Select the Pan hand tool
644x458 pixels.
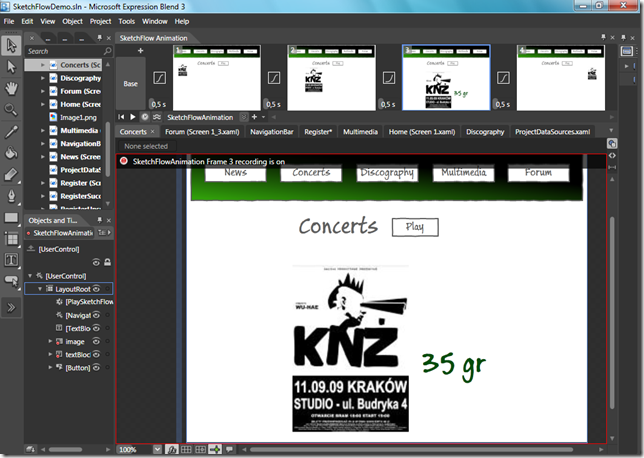click(x=11, y=88)
